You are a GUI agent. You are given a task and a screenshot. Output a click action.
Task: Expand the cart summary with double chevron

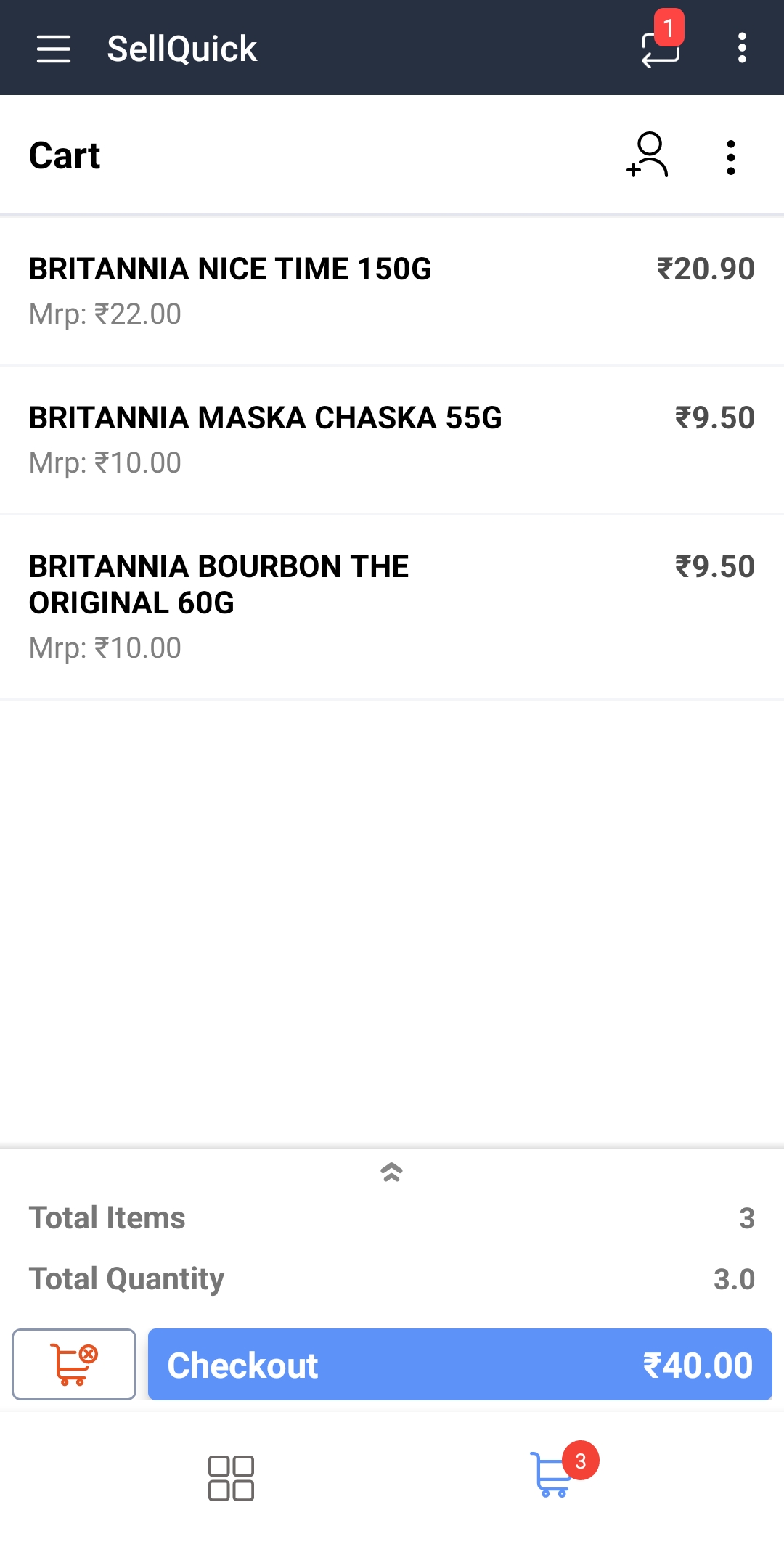pyautogui.click(x=392, y=1172)
